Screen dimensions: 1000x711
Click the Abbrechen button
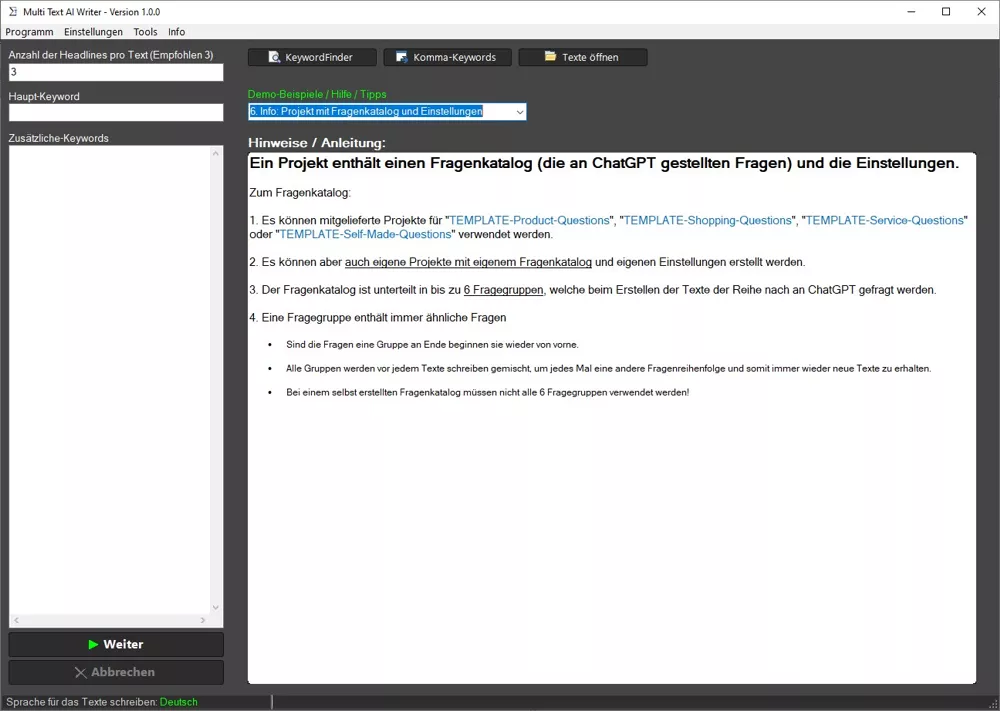[116, 673]
